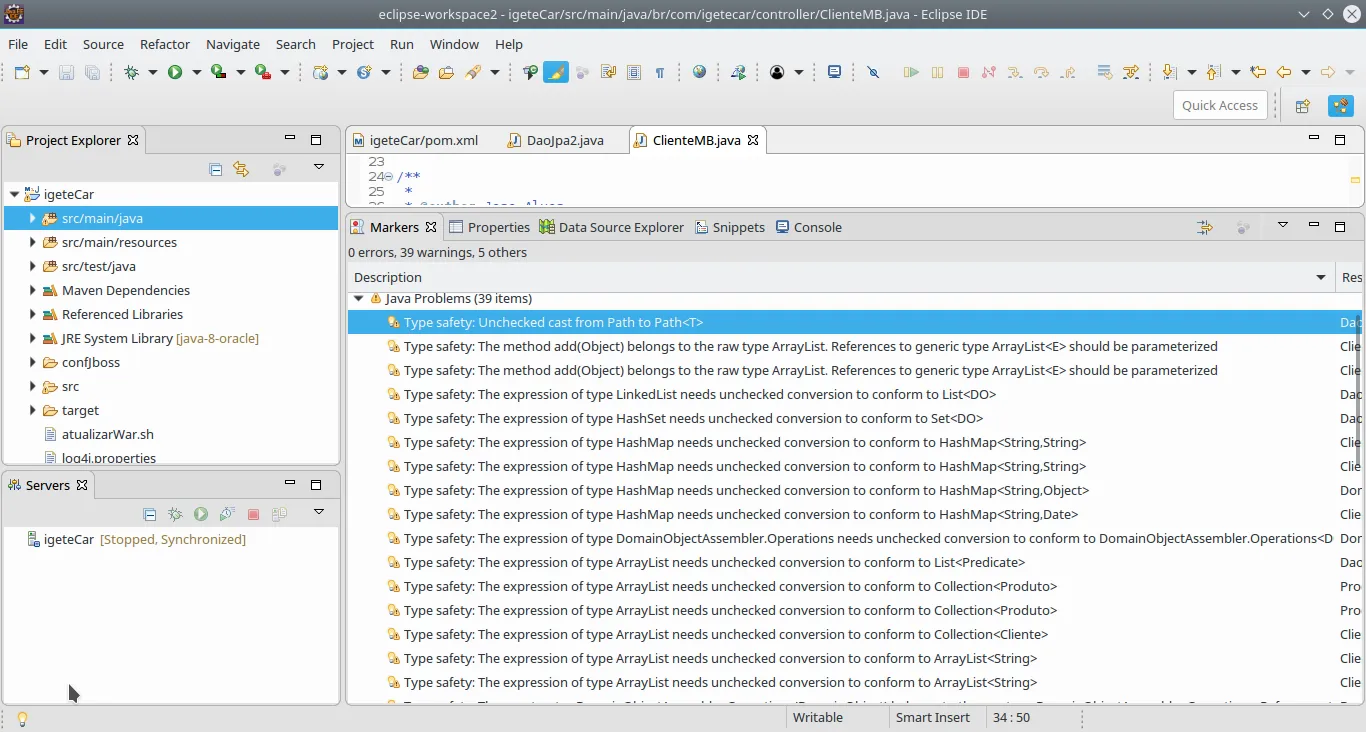Viewport: 1366px width, 732px height.
Task: Start the igeteCar server with the play icon
Action: click(201, 514)
